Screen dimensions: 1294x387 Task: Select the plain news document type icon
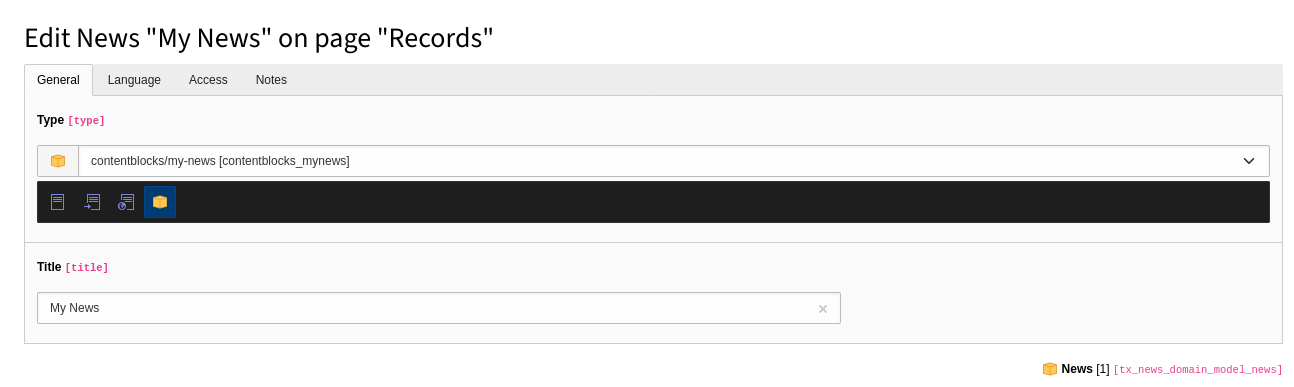[x=58, y=202]
